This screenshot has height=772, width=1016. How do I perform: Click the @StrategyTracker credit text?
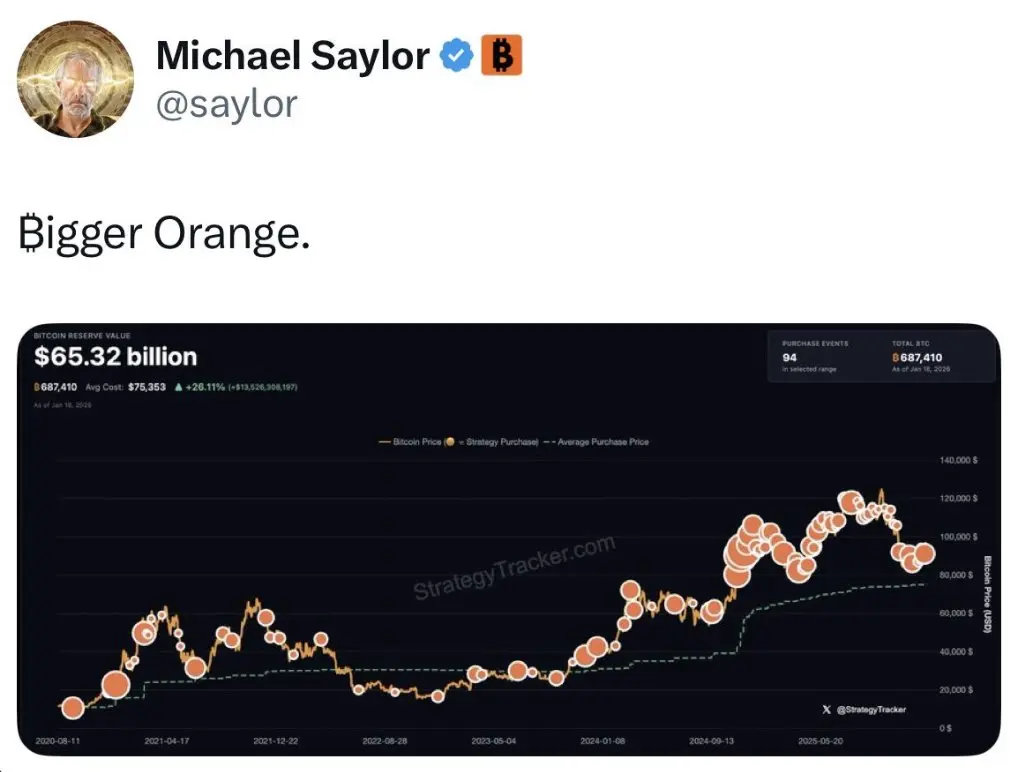pyautogui.click(x=871, y=709)
